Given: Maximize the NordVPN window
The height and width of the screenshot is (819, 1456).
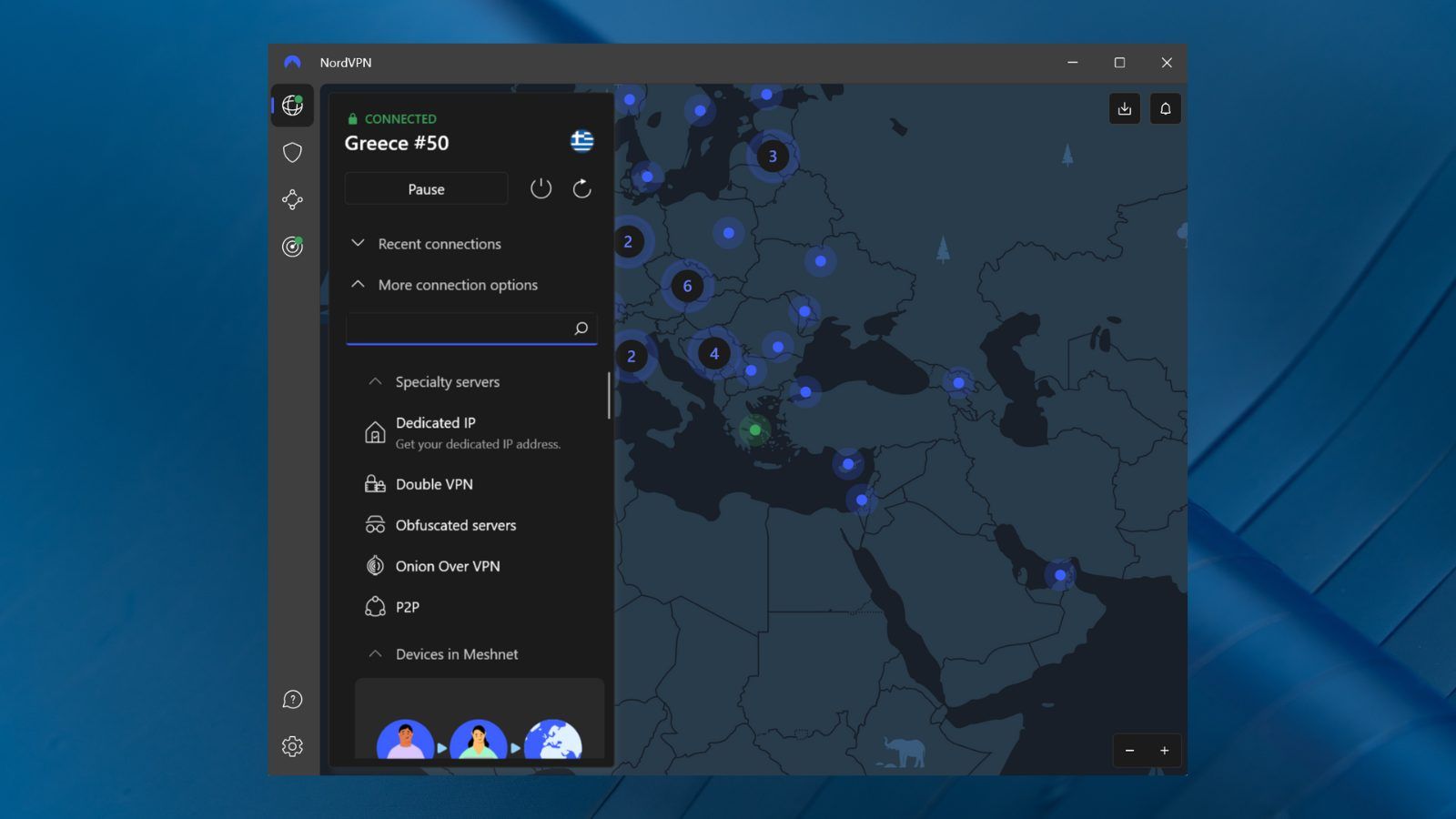Looking at the screenshot, I should click(x=1119, y=63).
